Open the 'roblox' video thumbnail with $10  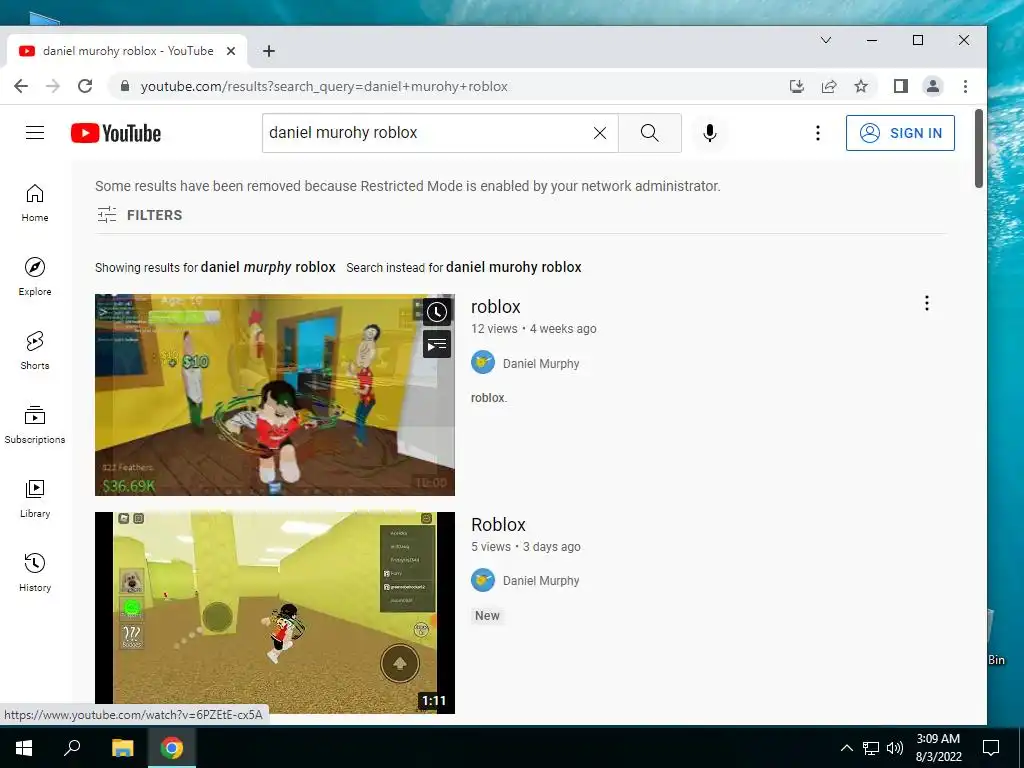pos(275,395)
